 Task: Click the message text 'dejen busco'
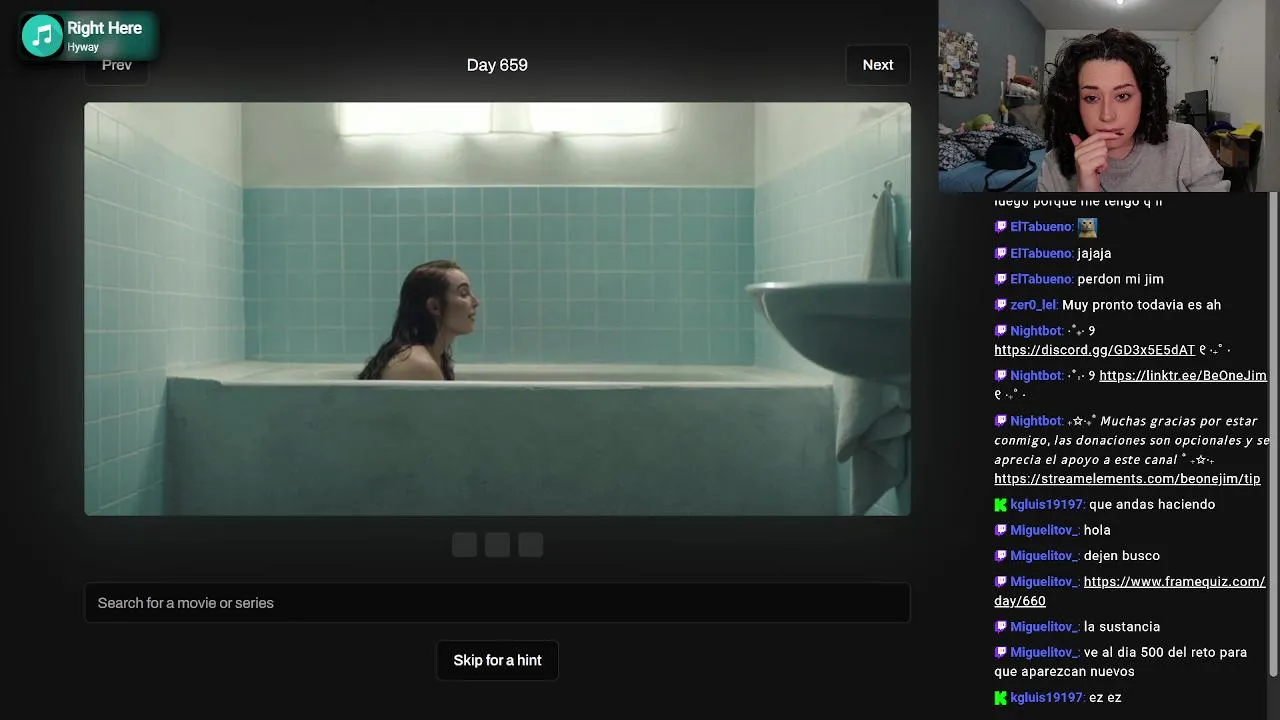1122,556
